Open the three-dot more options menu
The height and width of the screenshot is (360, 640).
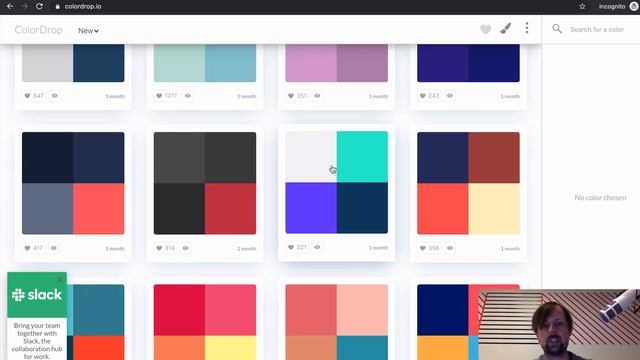[527, 28]
